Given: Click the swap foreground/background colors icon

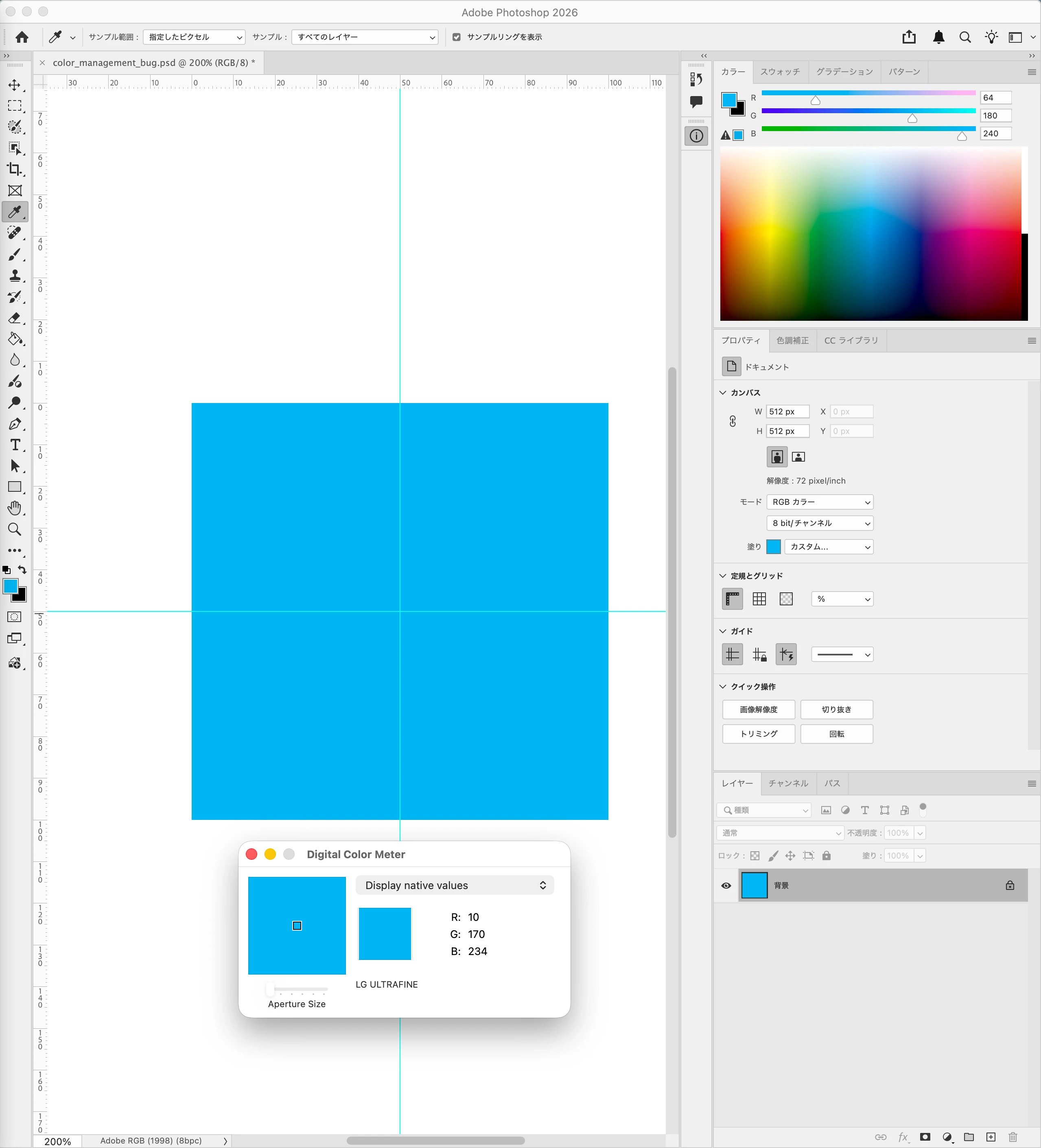Looking at the screenshot, I should point(22,570).
